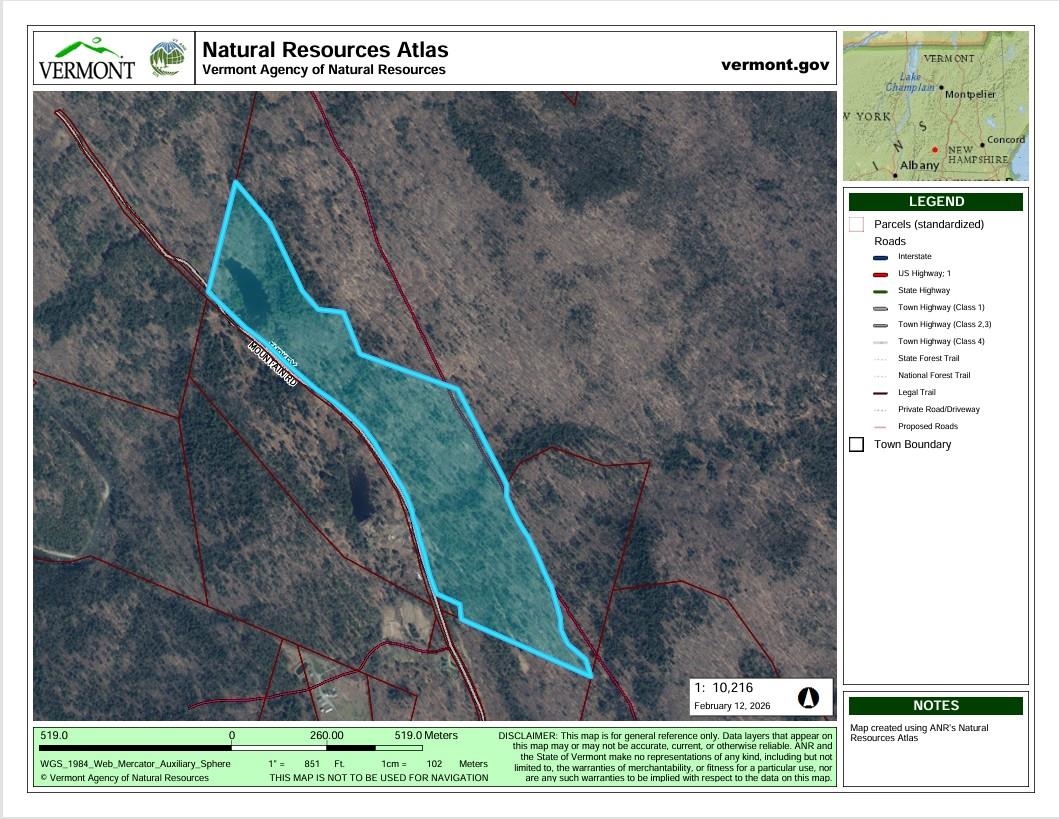Image resolution: width=1059 pixels, height=819 pixels.
Task: Click the Legal Trail legend symbol
Action: tap(880, 393)
